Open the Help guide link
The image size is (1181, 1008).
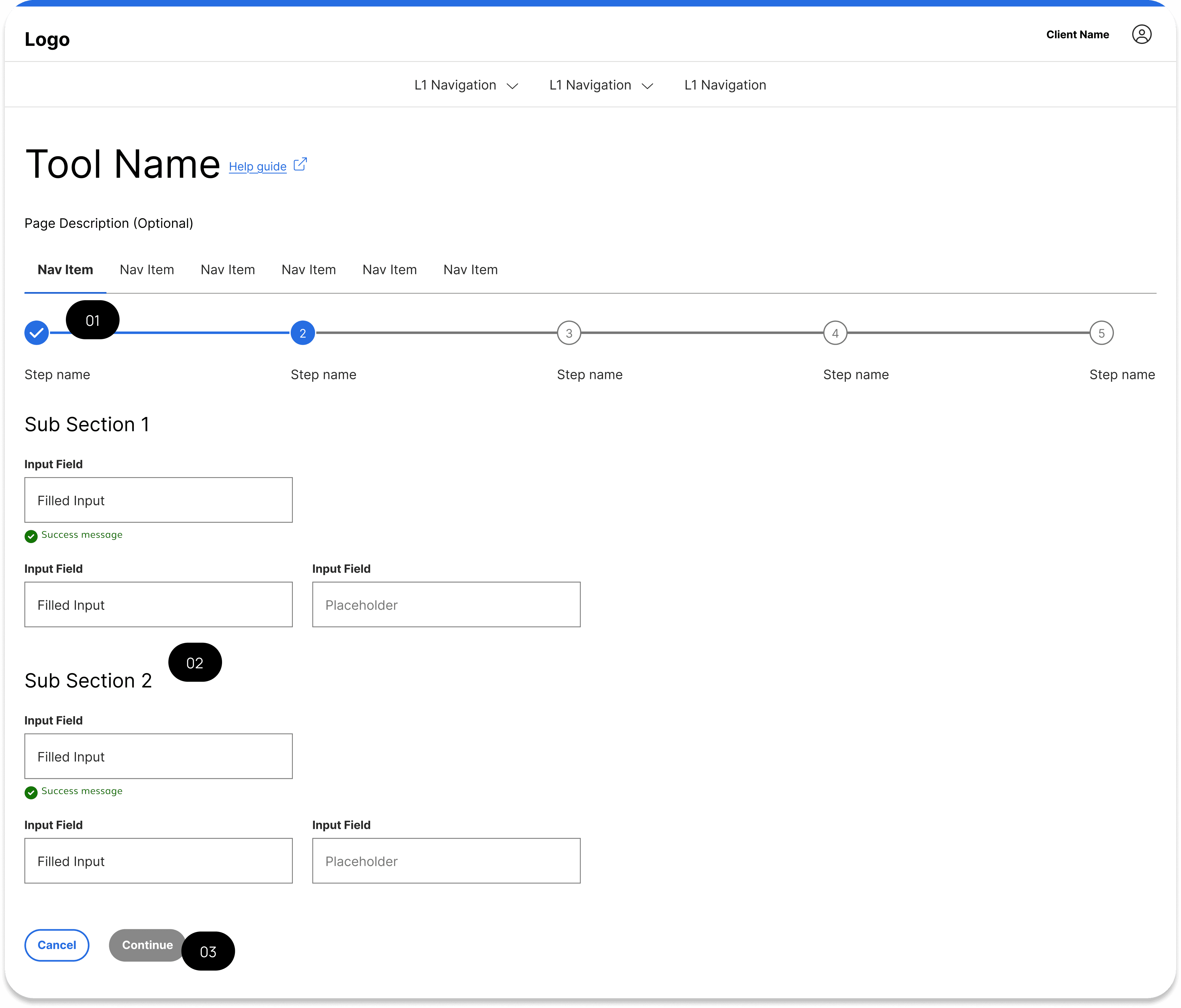pyautogui.click(x=258, y=167)
